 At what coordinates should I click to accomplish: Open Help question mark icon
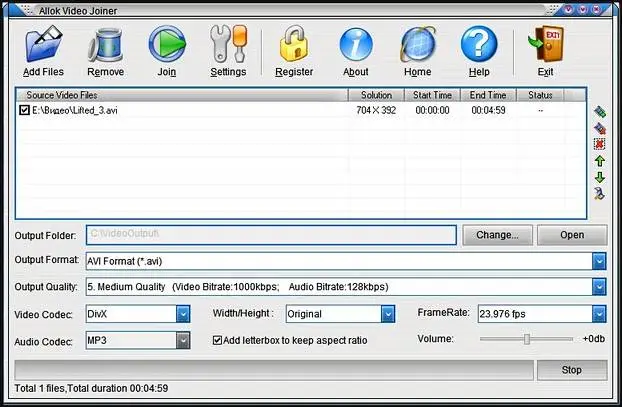pyautogui.click(x=479, y=44)
